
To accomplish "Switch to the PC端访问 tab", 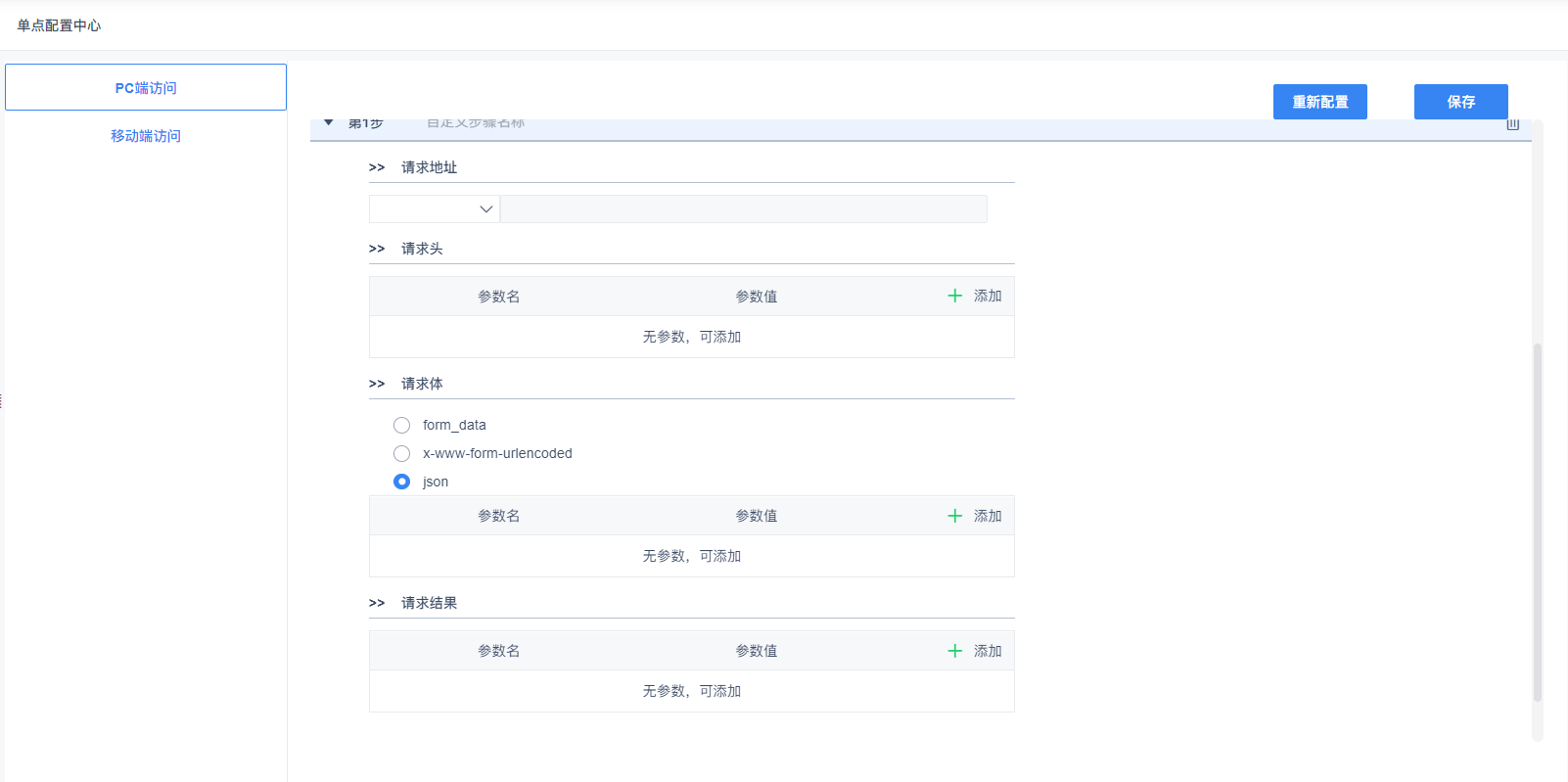I will 146,88.
